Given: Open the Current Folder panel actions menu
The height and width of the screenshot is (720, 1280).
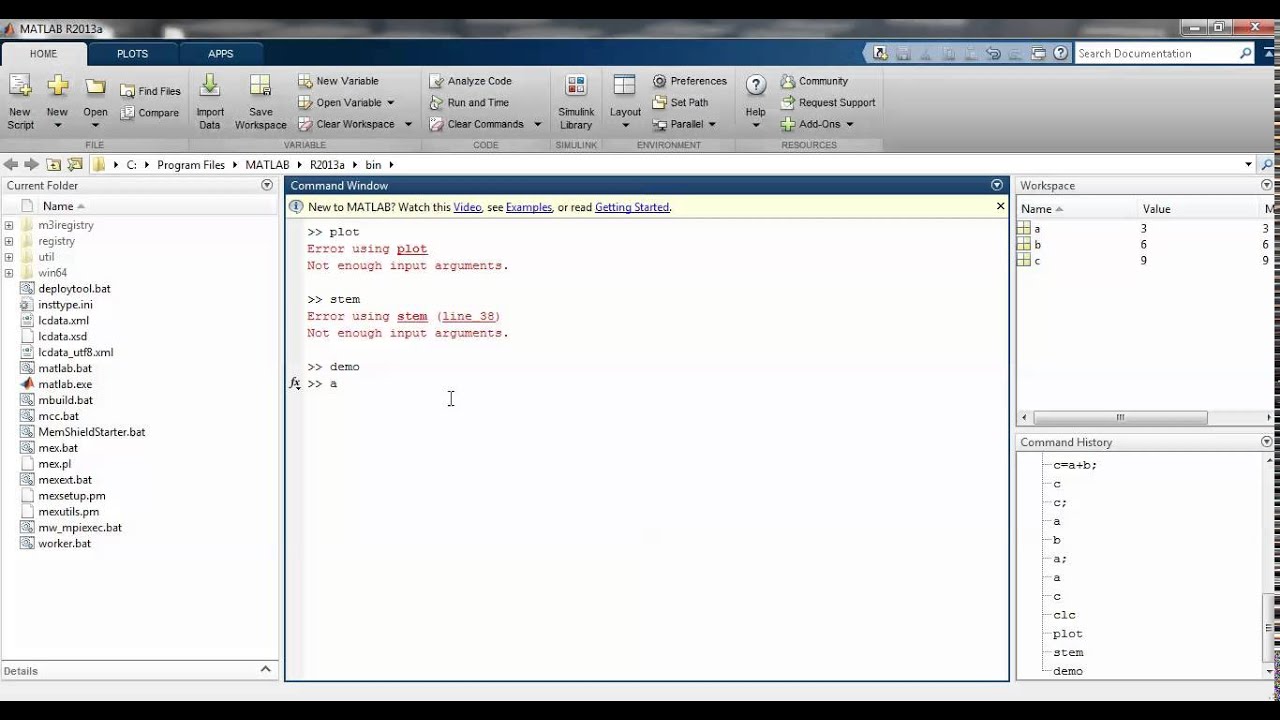Looking at the screenshot, I should pyautogui.click(x=267, y=185).
